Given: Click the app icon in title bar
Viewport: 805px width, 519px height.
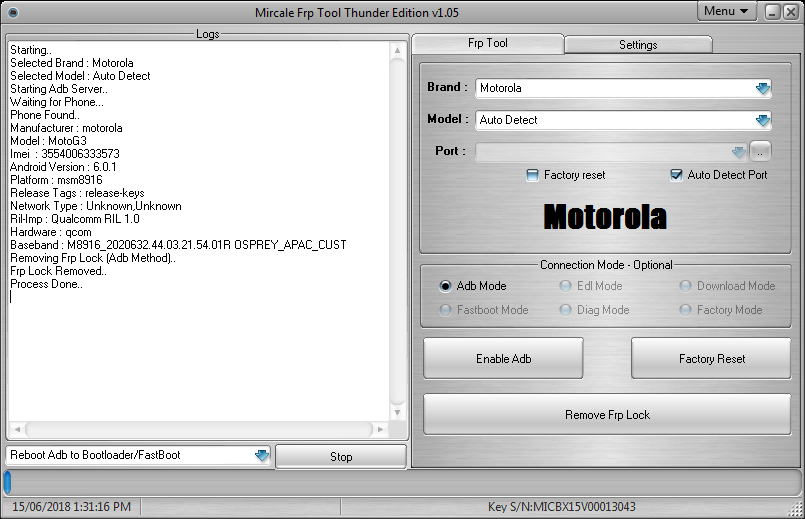Looking at the screenshot, I should click(13, 12).
